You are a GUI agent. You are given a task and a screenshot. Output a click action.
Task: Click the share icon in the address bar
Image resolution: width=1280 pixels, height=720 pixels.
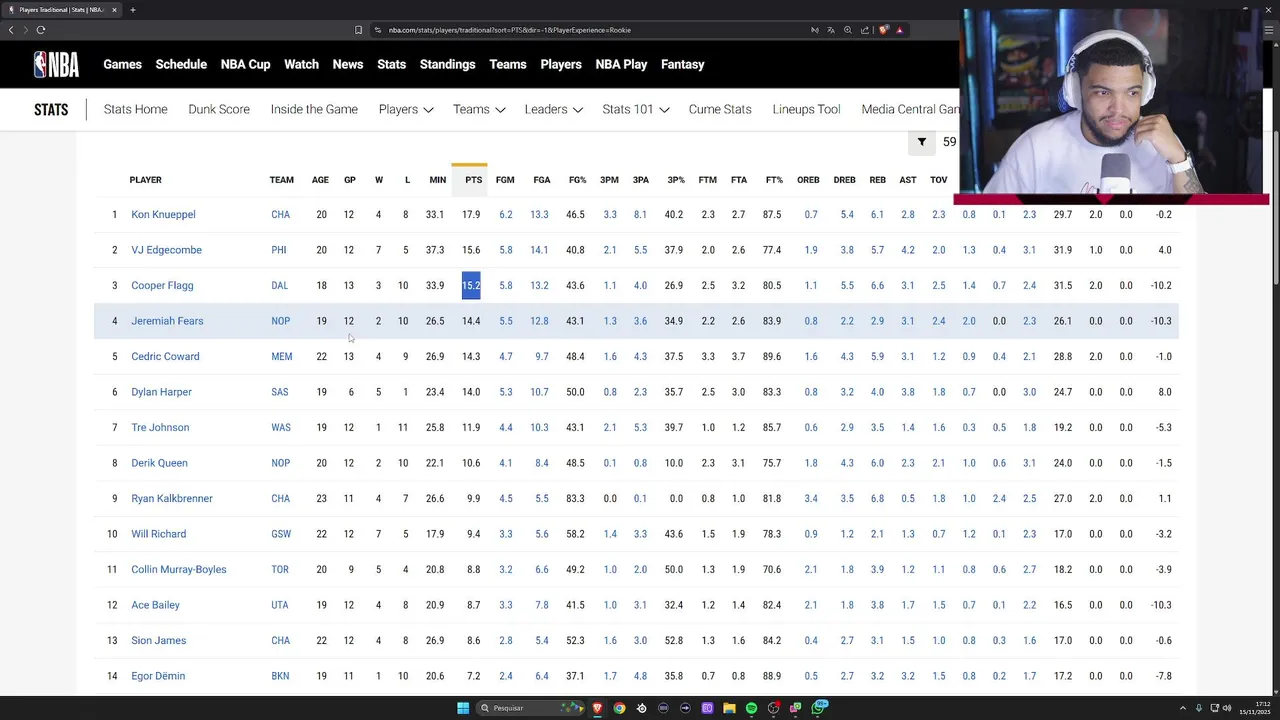tap(865, 30)
